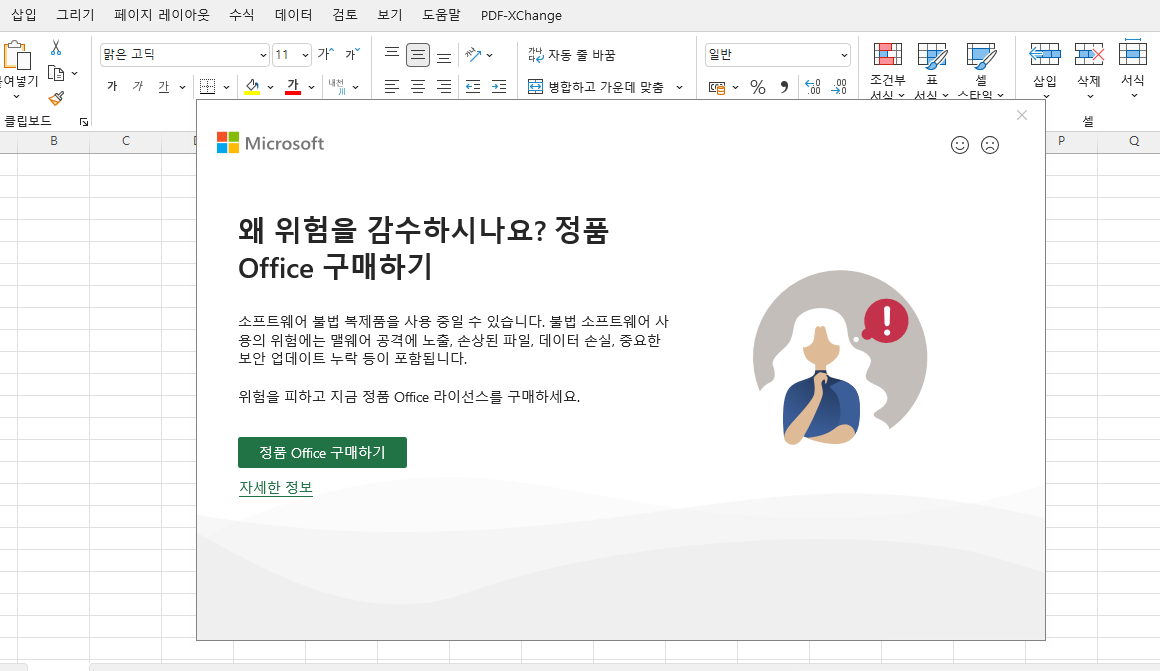The width and height of the screenshot is (1160, 671).
Task: Open the borders dropdown arrow
Action: click(226, 87)
